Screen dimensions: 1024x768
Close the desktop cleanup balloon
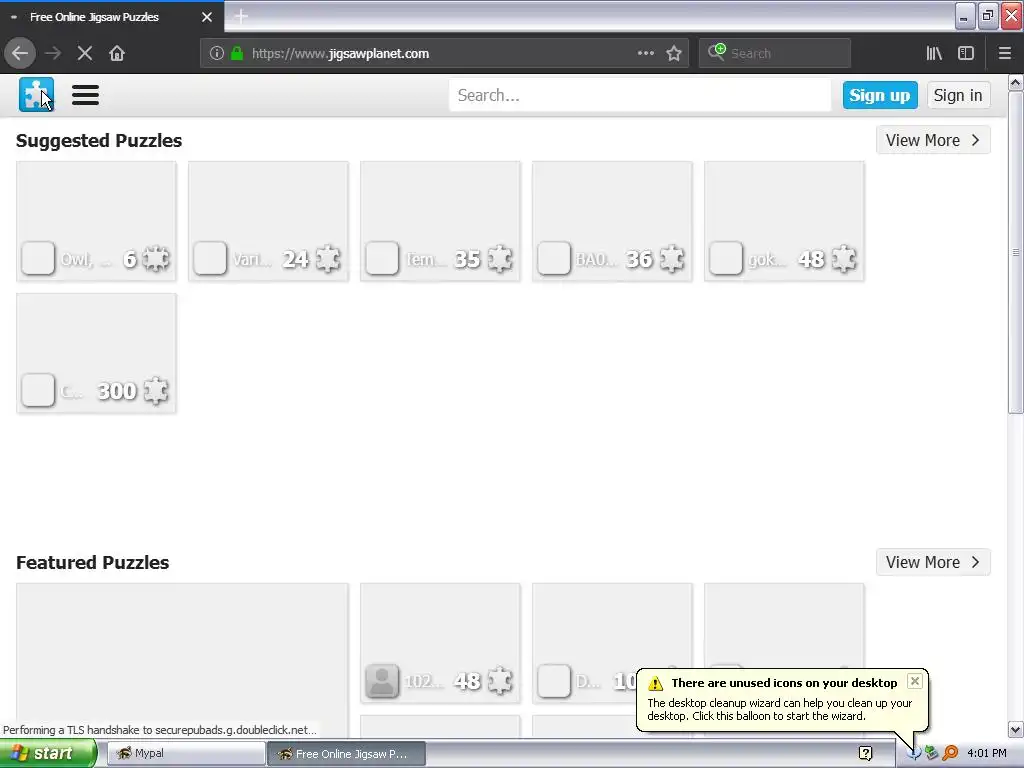[915, 681]
